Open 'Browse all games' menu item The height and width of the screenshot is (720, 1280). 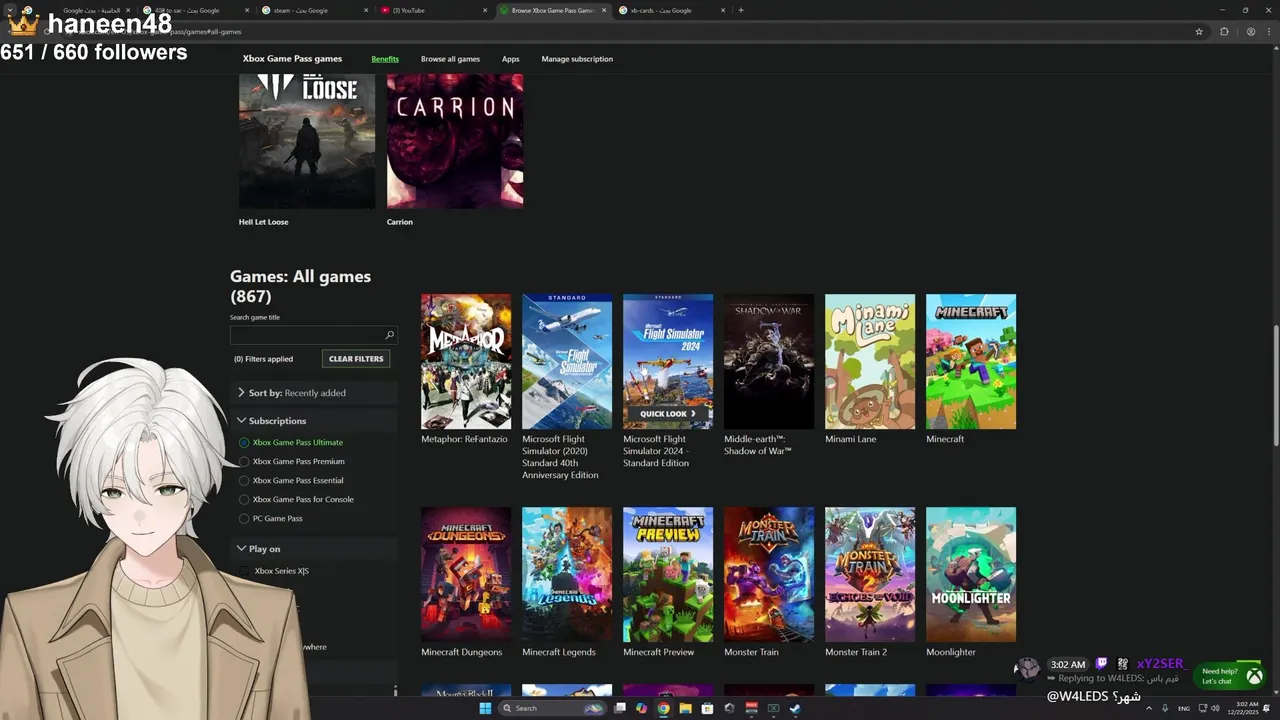point(450,59)
